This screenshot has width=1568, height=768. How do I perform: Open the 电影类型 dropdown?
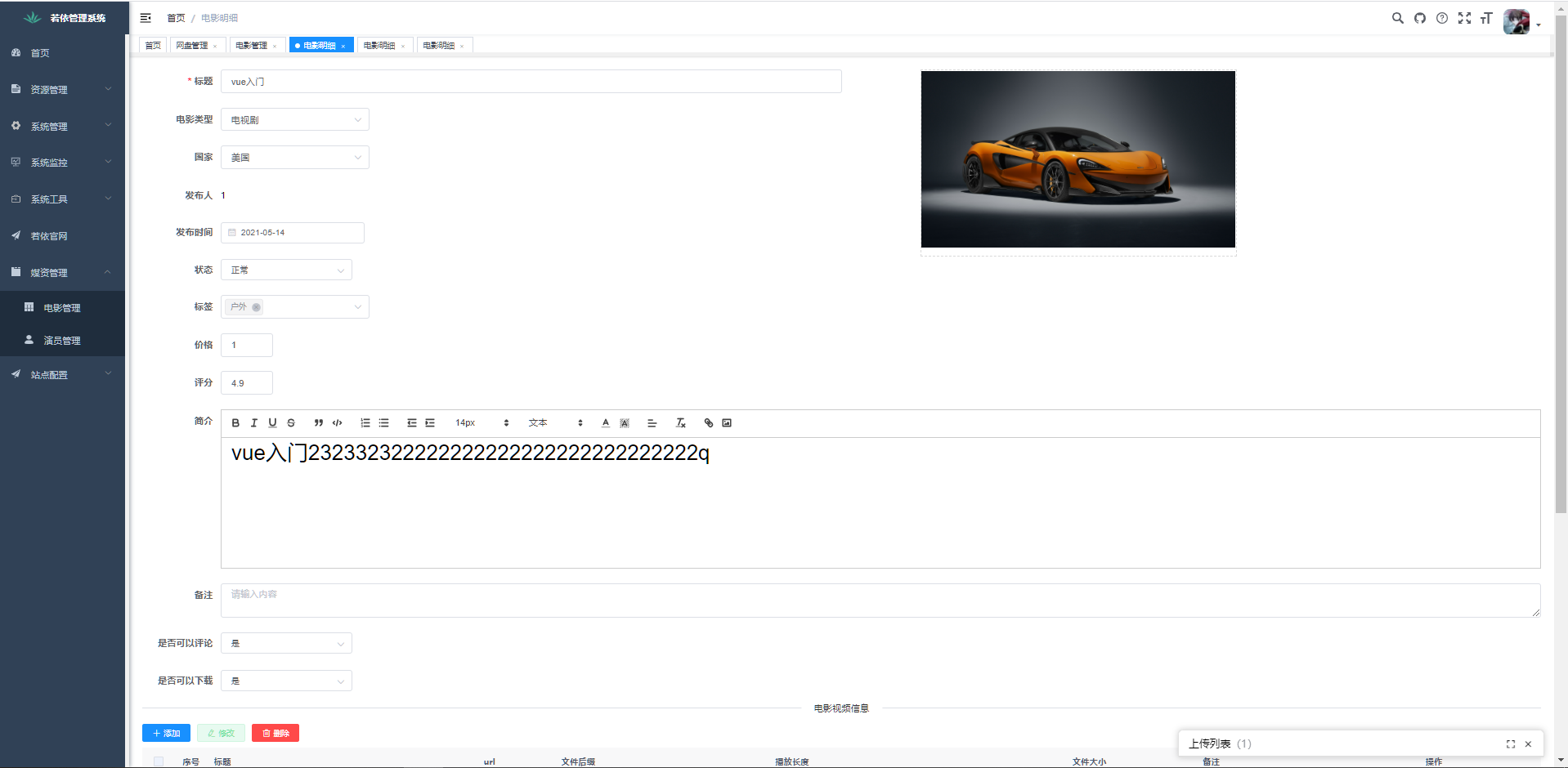pos(294,120)
